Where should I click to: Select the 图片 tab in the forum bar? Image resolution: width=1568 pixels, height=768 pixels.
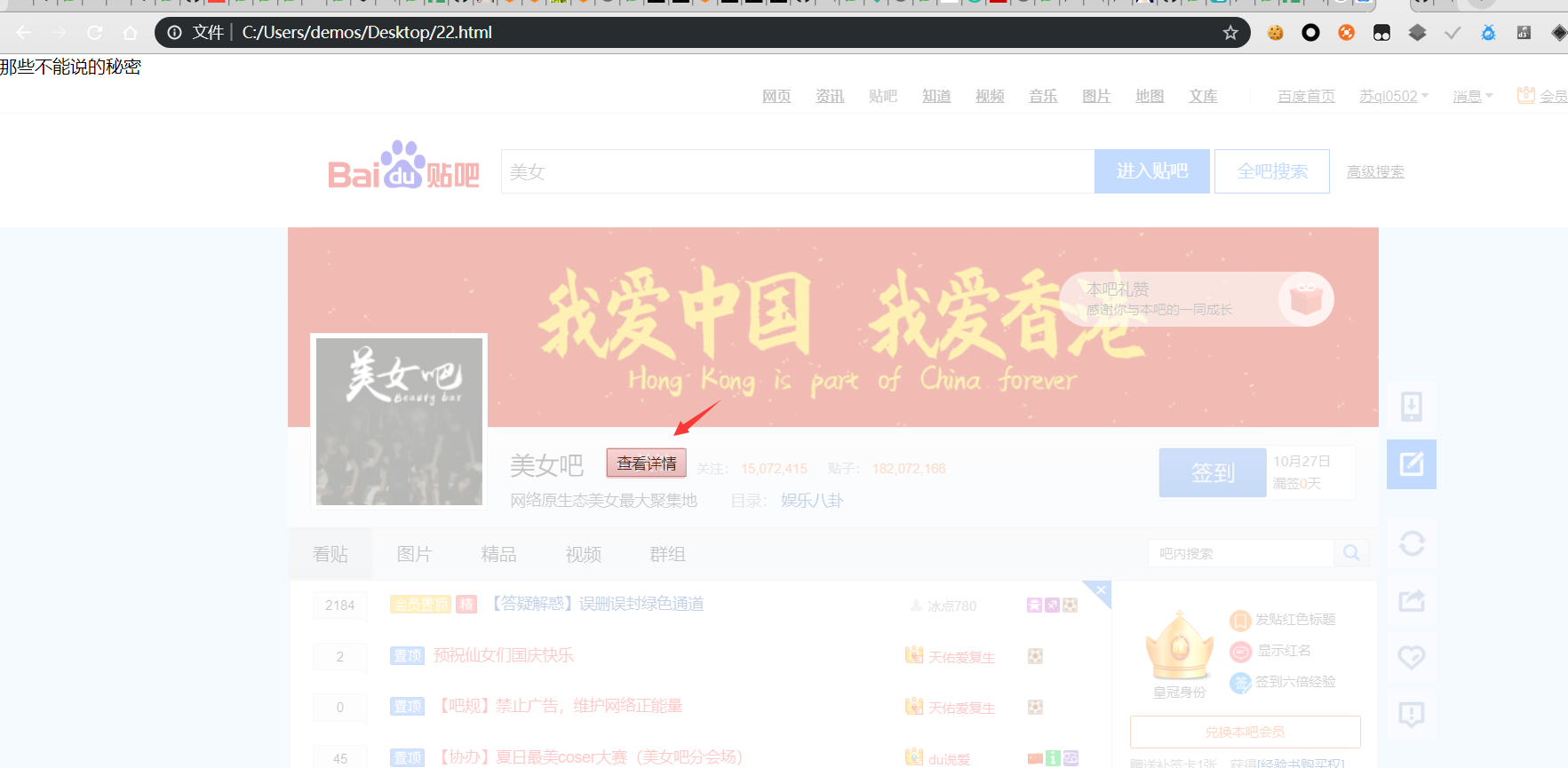pyautogui.click(x=414, y=554)
